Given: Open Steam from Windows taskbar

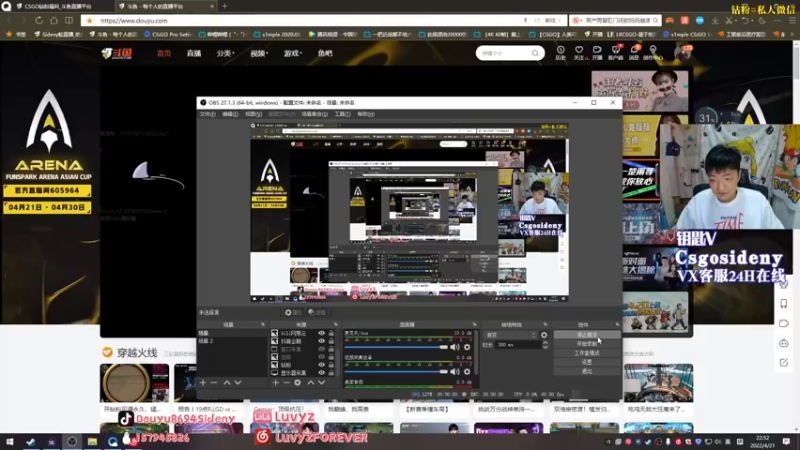Looking at the screenshot, I should tap(31, 441).
